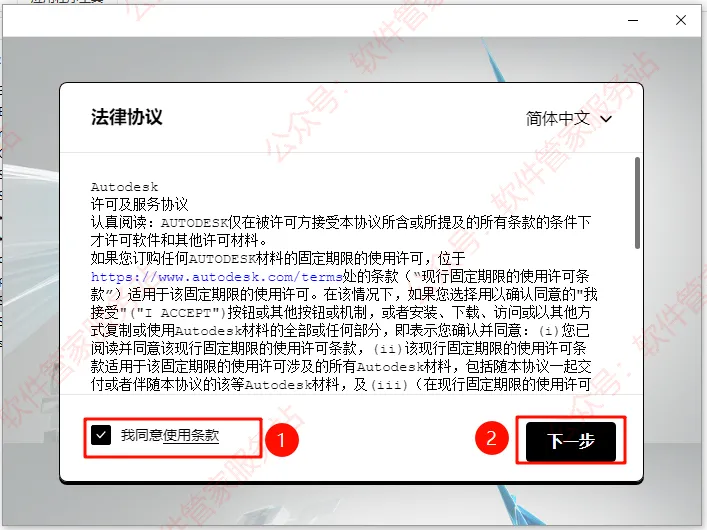This screenshot has height=530, width=707.
Task: Open the 简体中文 language dropdown
Action: (569, 119)
